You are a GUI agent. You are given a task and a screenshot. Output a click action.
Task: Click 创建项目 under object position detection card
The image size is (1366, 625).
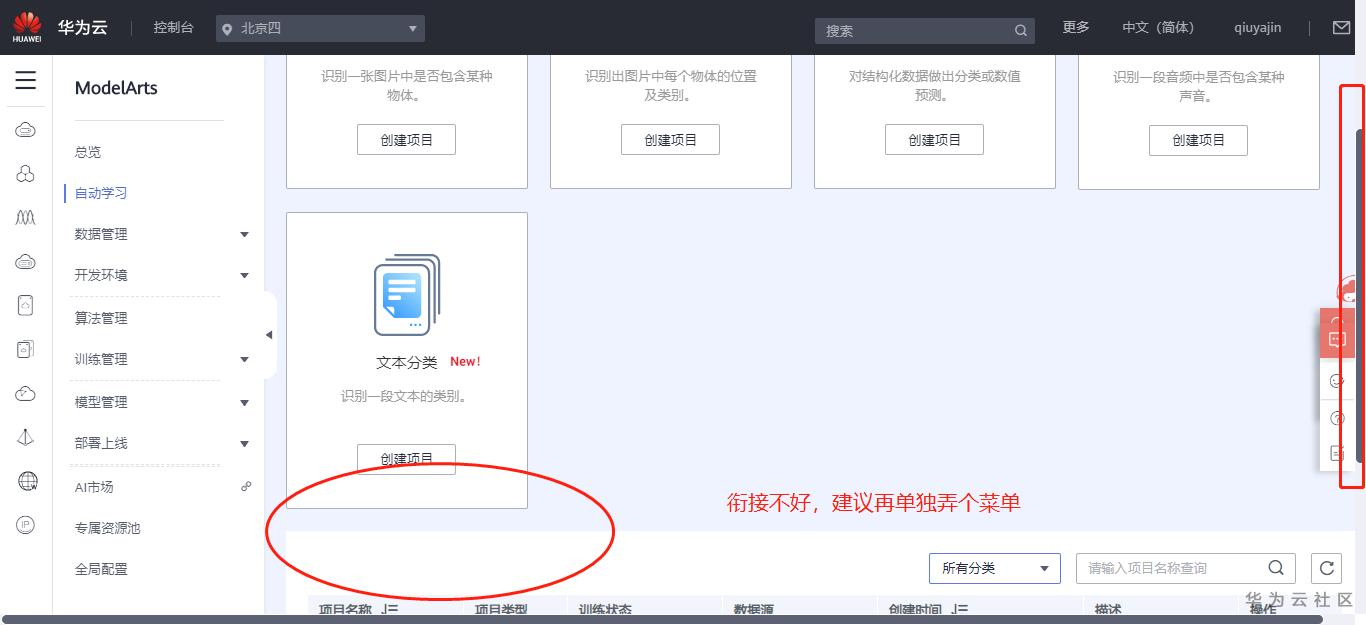670,140
